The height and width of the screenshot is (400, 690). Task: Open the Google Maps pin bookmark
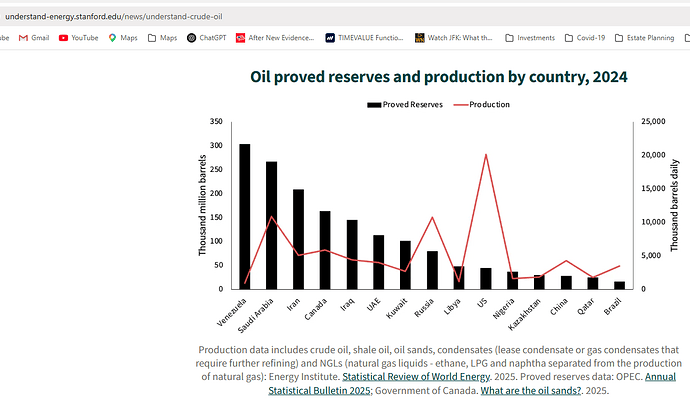[x=123, y=38]
